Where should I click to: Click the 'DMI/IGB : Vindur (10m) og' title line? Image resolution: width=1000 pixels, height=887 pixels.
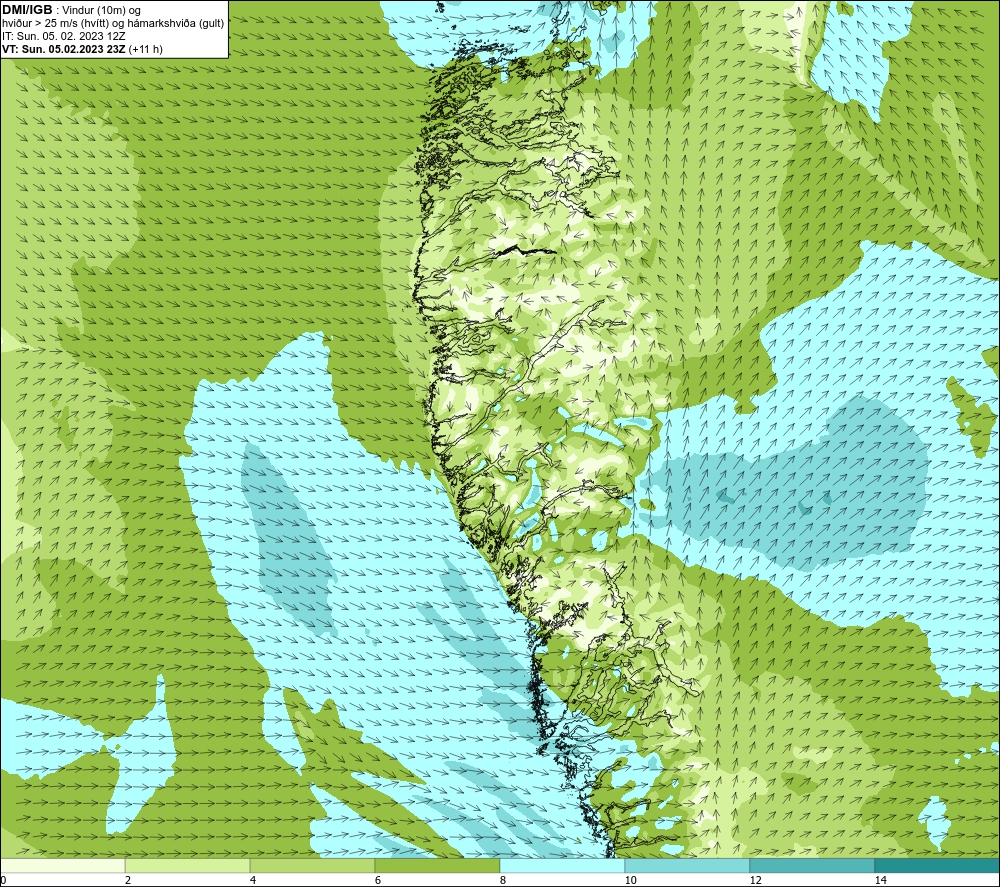pos(71,10)
